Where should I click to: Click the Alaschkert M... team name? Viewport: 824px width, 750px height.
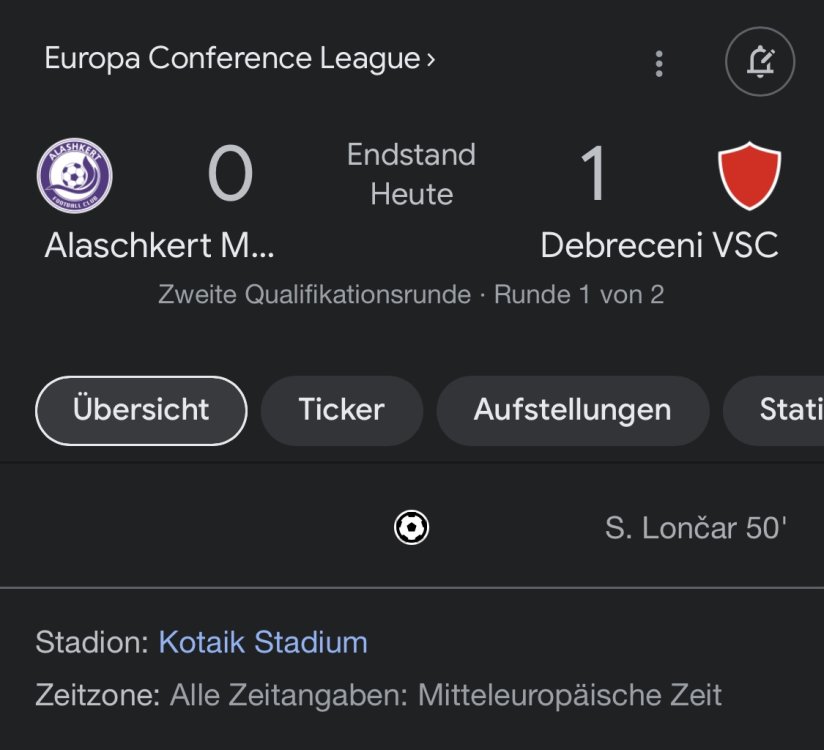[159, 245]
